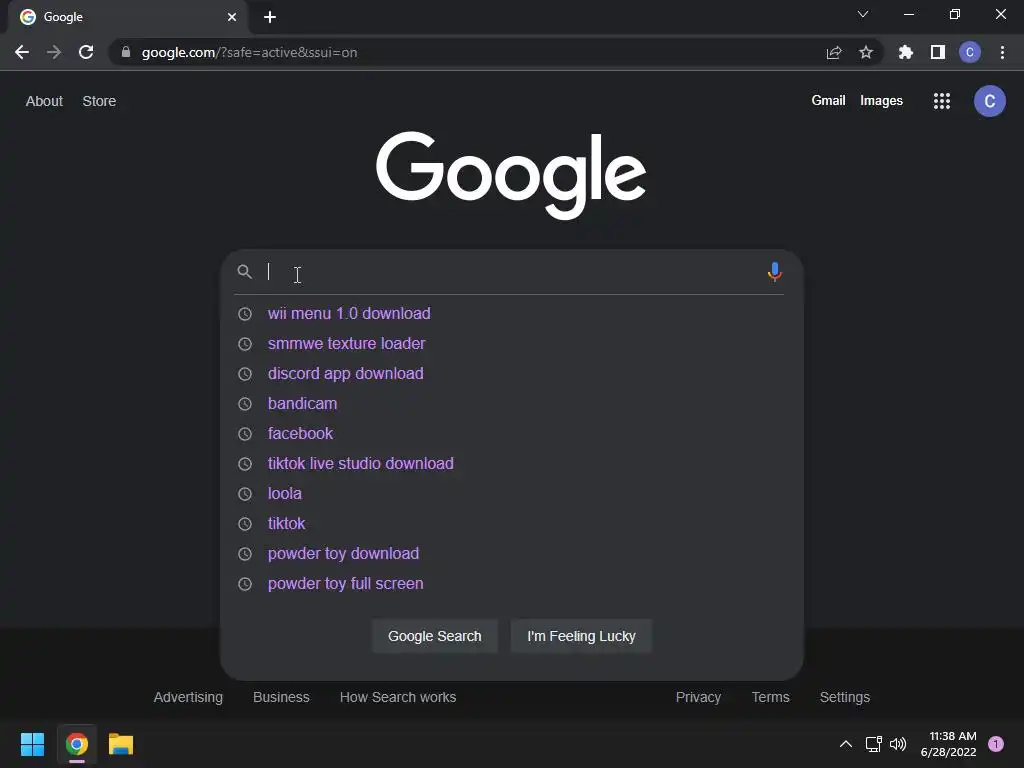The width and height of the screenshot is (1024, 768).
Task: Open the Chrome three-dot menu
Action: 1002,52
